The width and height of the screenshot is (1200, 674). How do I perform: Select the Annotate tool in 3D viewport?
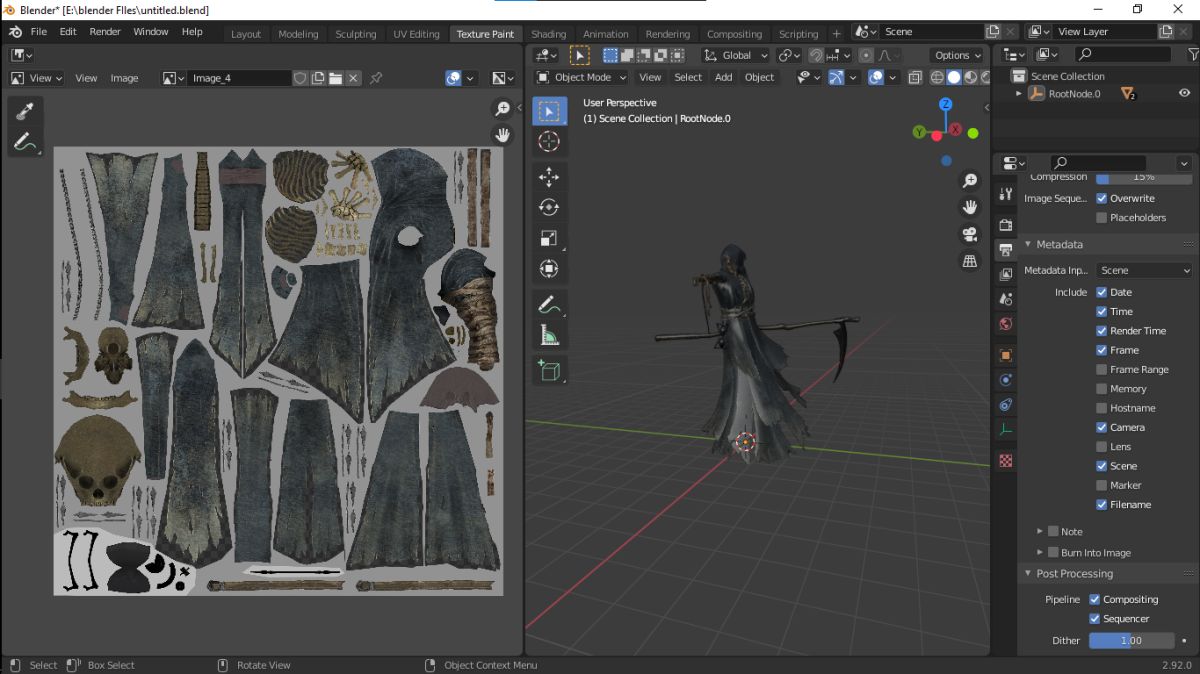[x=547, y=303]
